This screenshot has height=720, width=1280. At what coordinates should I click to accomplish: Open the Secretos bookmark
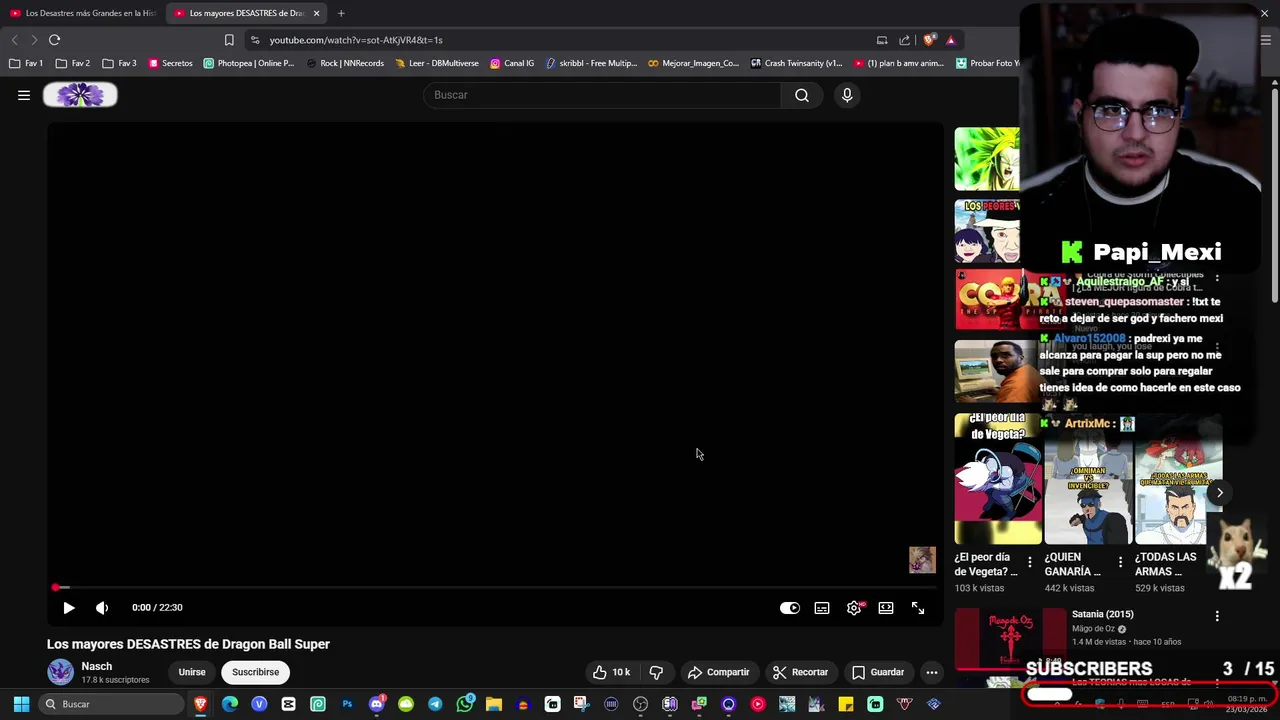pos(170,63)
